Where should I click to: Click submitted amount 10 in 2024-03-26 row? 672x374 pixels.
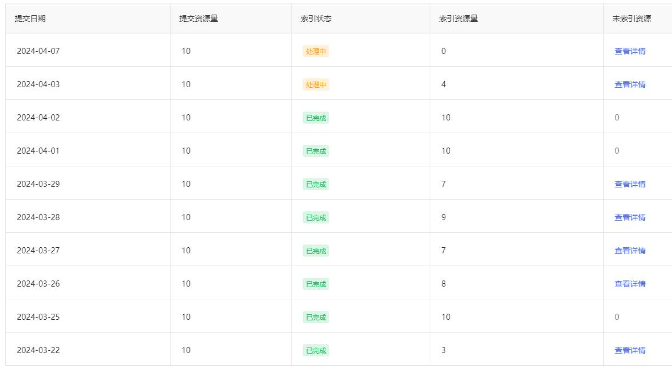(186, 284)
